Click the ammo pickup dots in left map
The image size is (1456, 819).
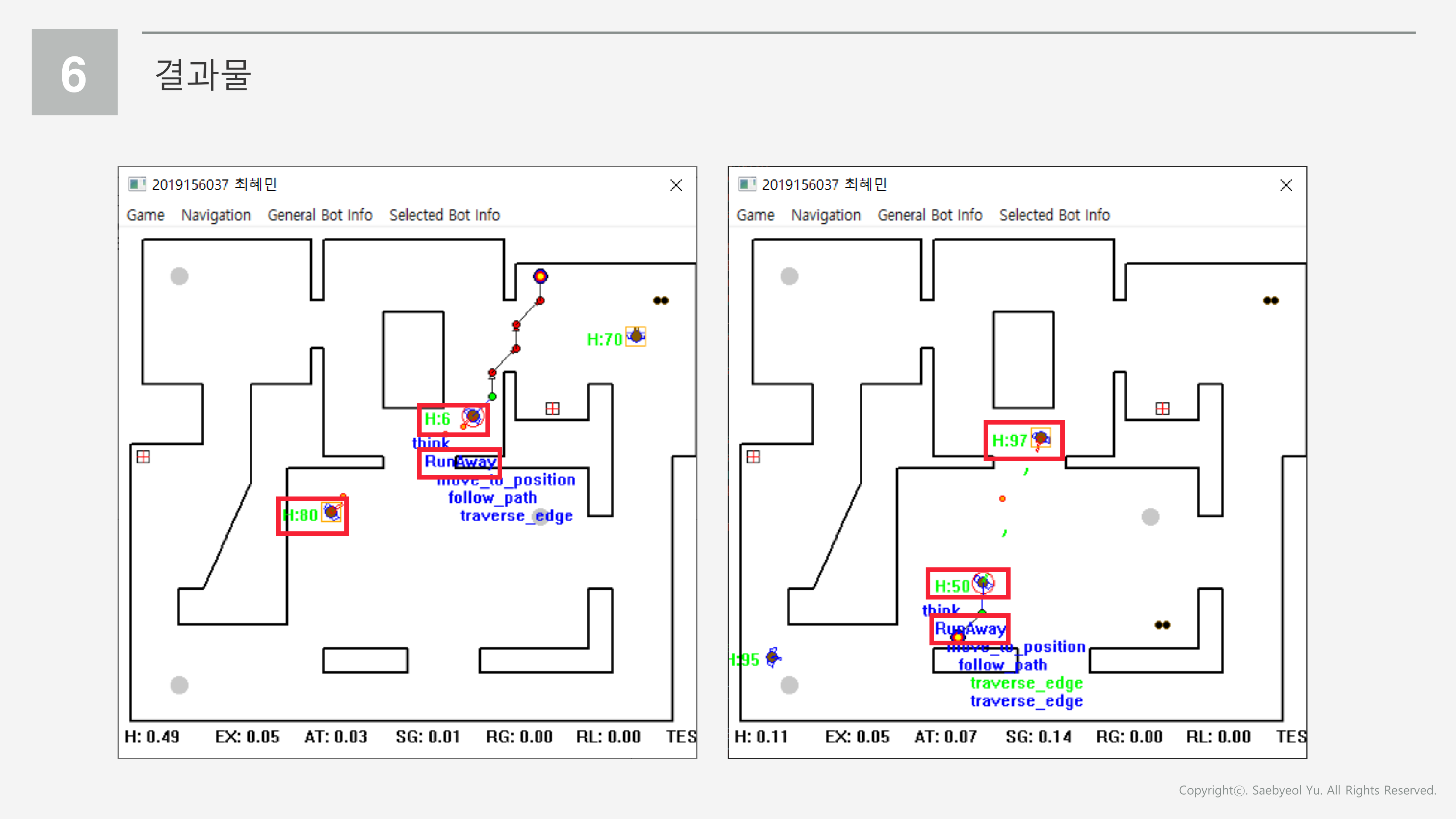(661, 300)
